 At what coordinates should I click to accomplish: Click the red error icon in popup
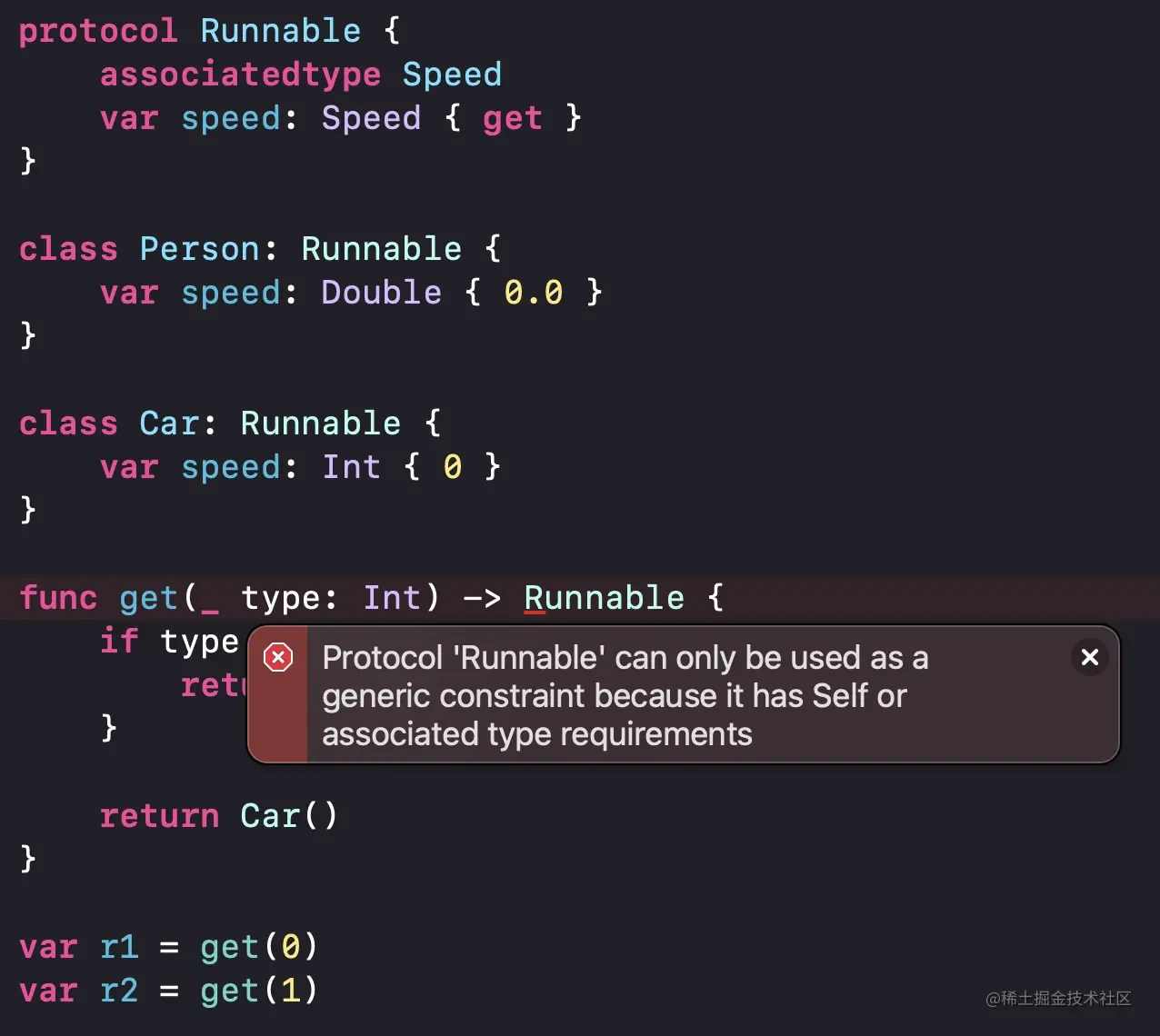278,657
